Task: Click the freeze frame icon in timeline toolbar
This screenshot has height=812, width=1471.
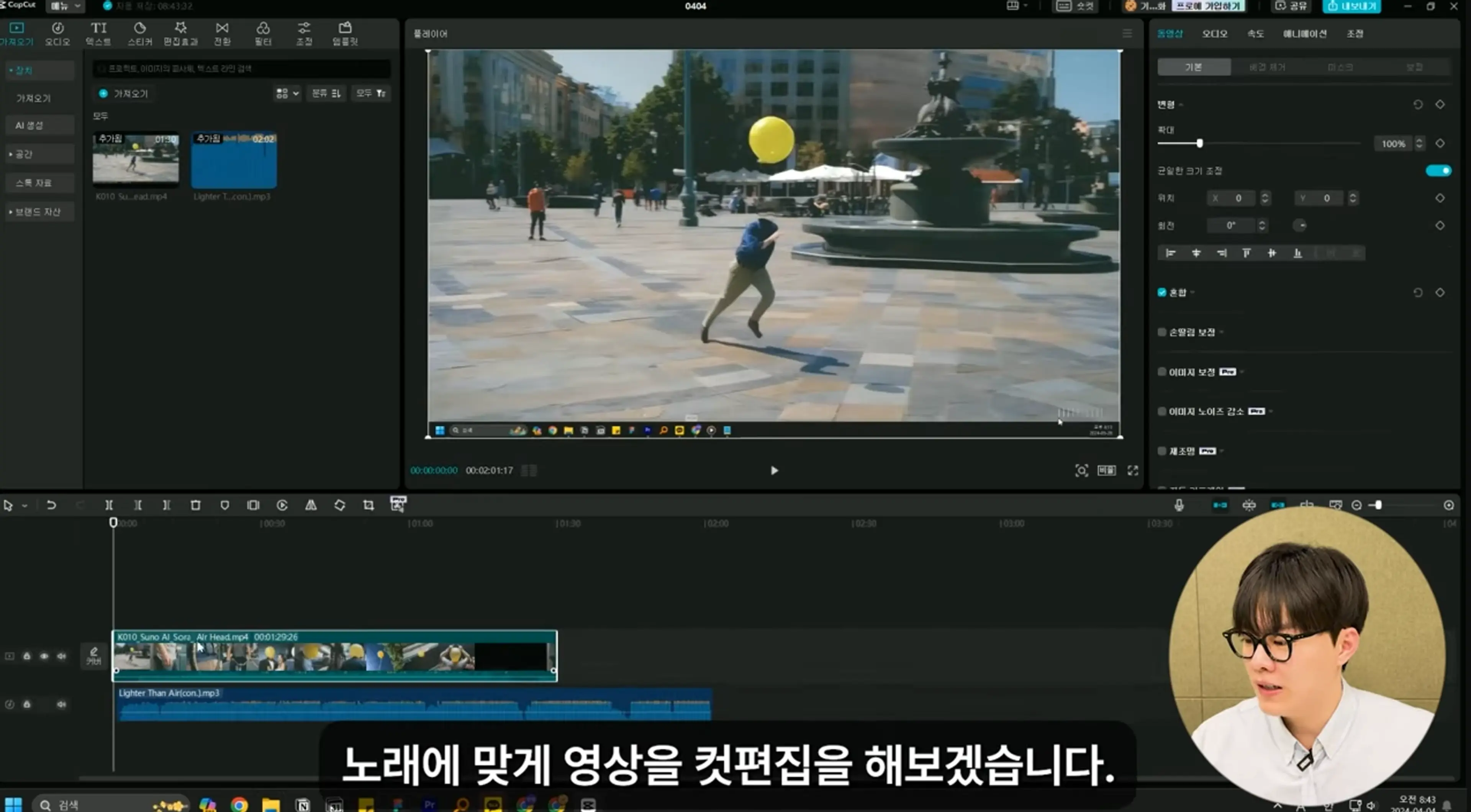Action: point(253,505)
